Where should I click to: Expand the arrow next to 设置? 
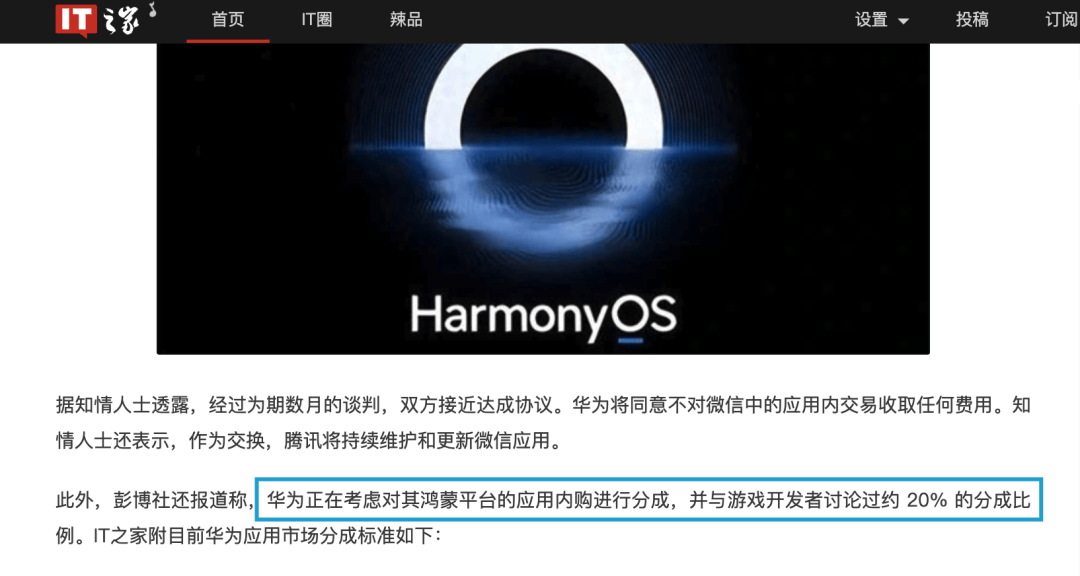[903, 21]
